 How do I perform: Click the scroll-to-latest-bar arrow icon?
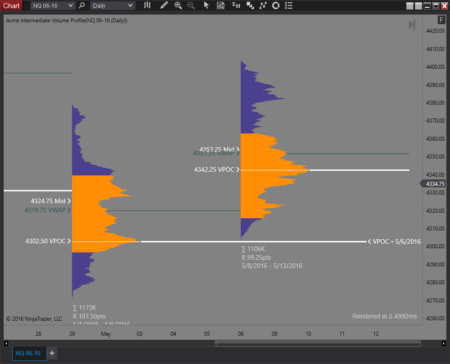(412, 25)
